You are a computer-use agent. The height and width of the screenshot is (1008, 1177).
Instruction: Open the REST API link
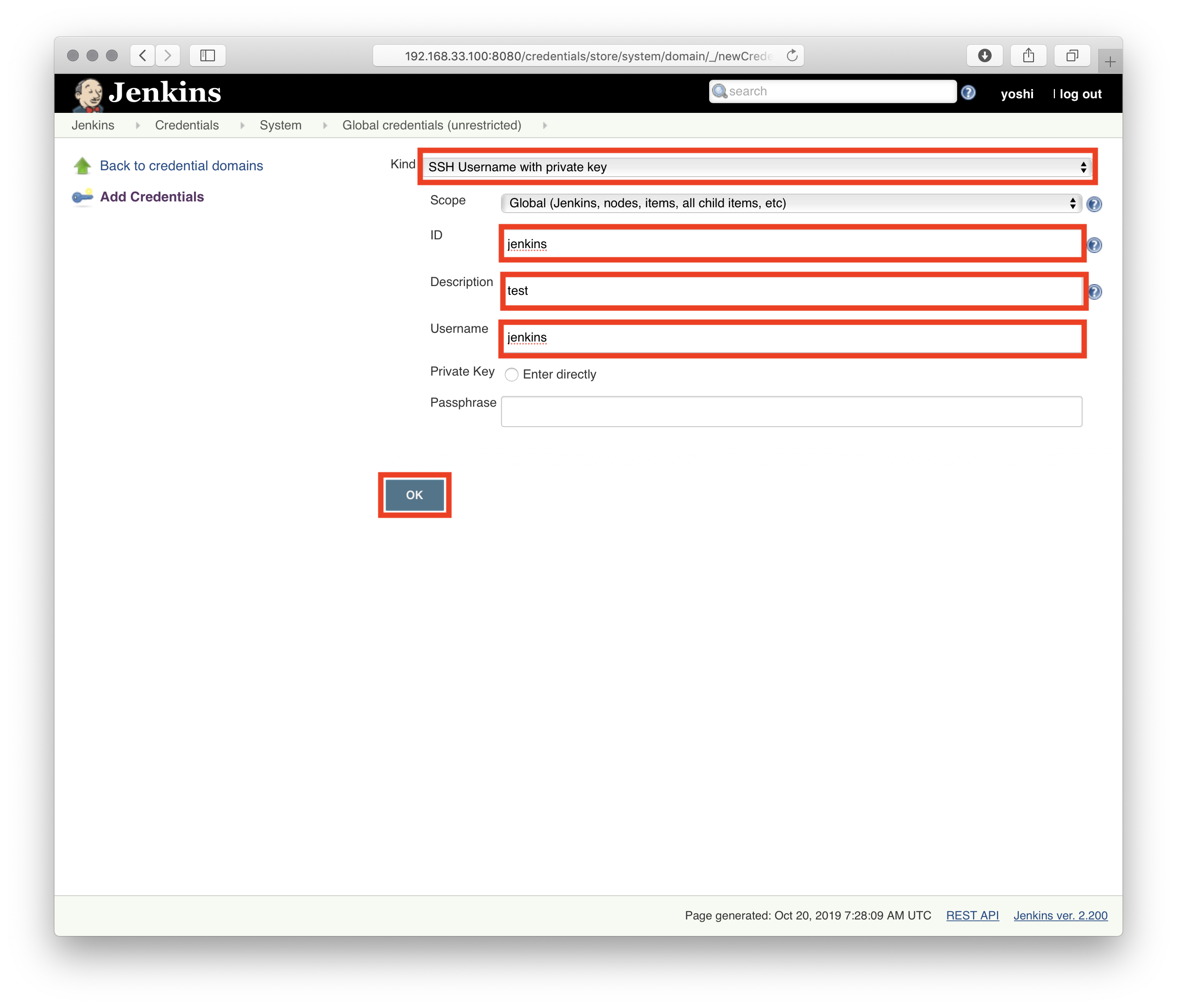(972, 916)
